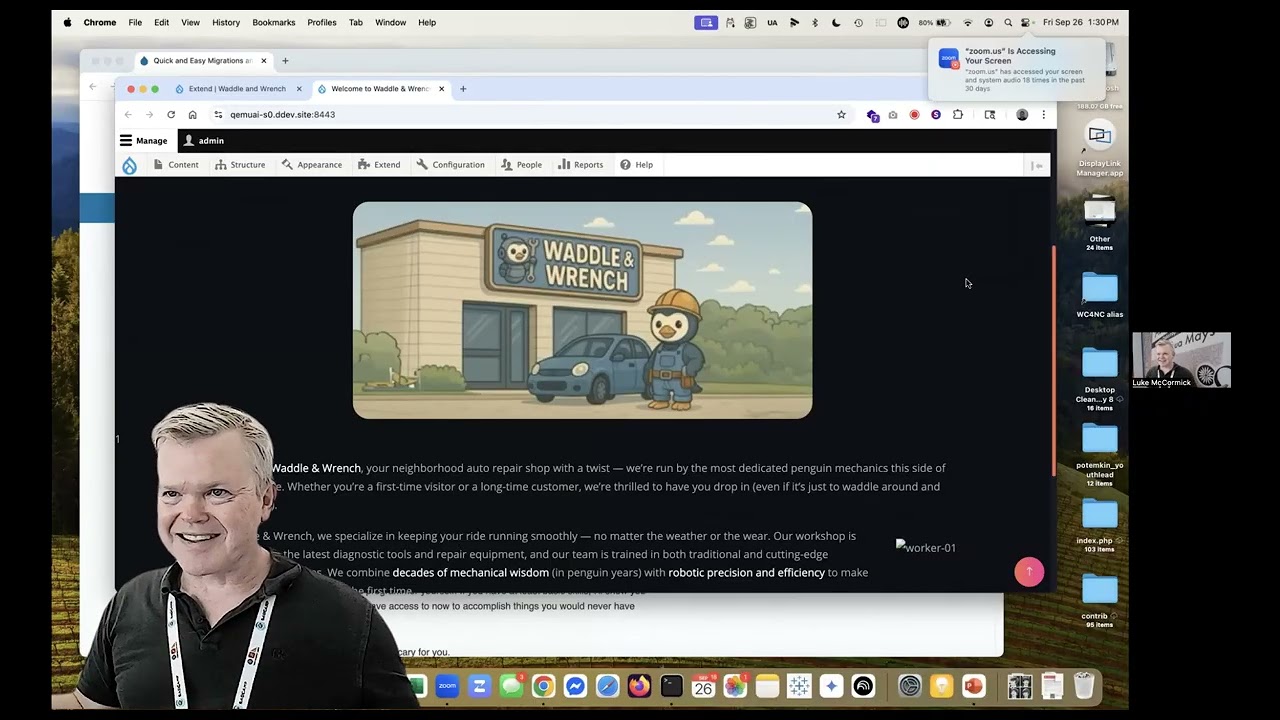Click the Waddle & Wrench shop hero image
1280x720 pixels.
click(582, 310)
